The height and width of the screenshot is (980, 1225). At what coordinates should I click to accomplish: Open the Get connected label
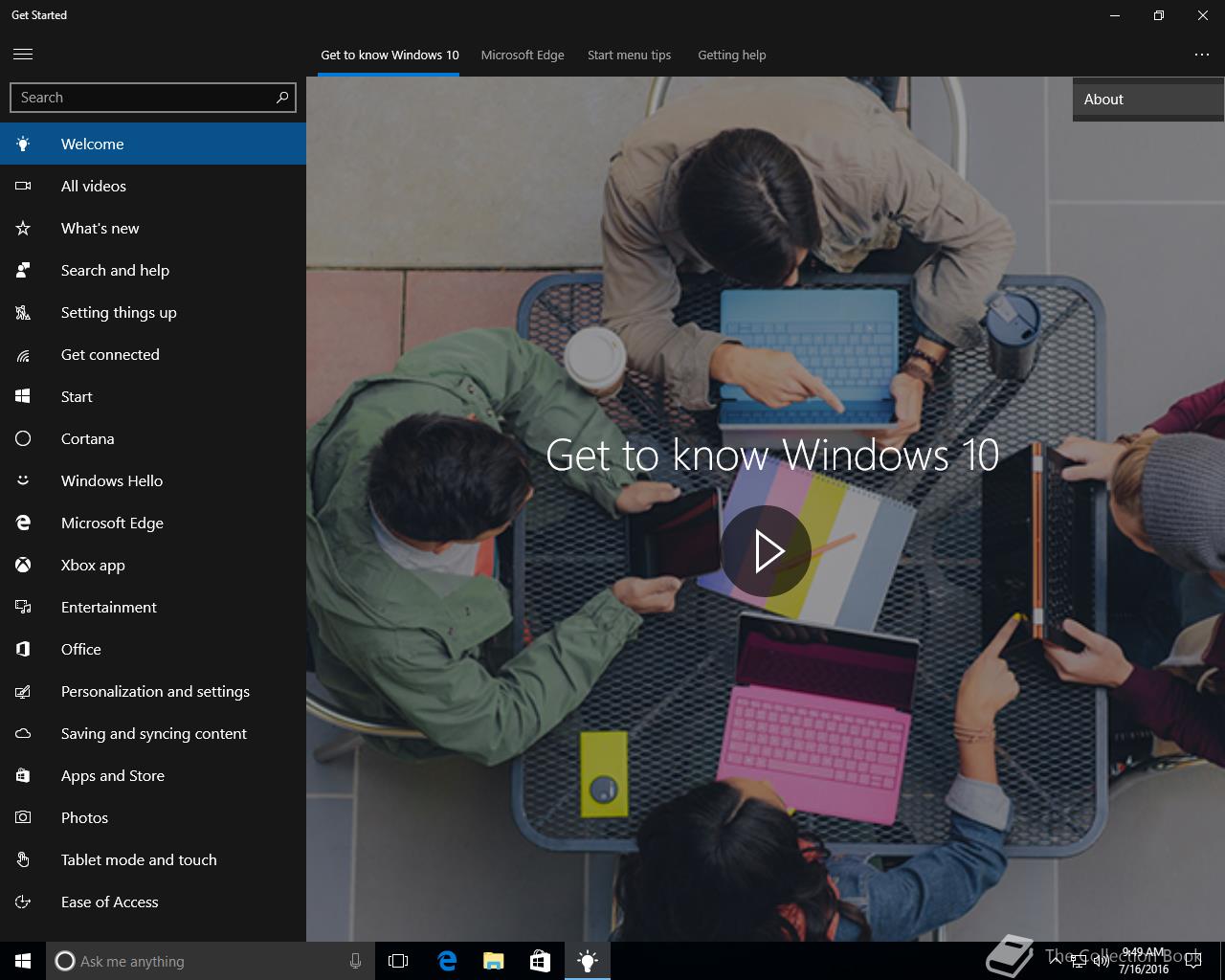pos(110,354)
